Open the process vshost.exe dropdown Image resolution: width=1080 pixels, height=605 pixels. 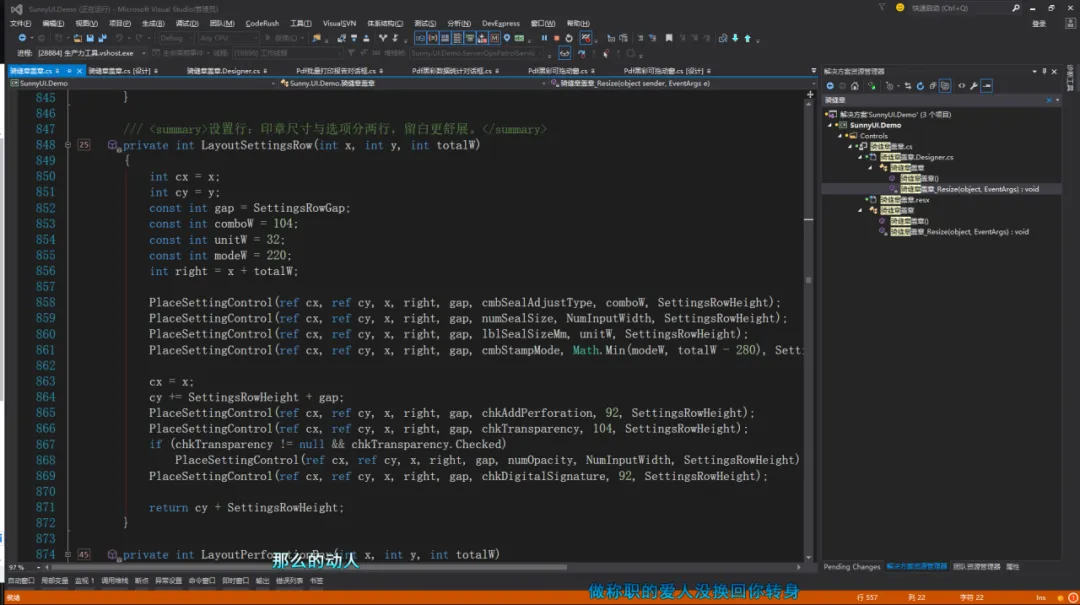pos(91,53)
